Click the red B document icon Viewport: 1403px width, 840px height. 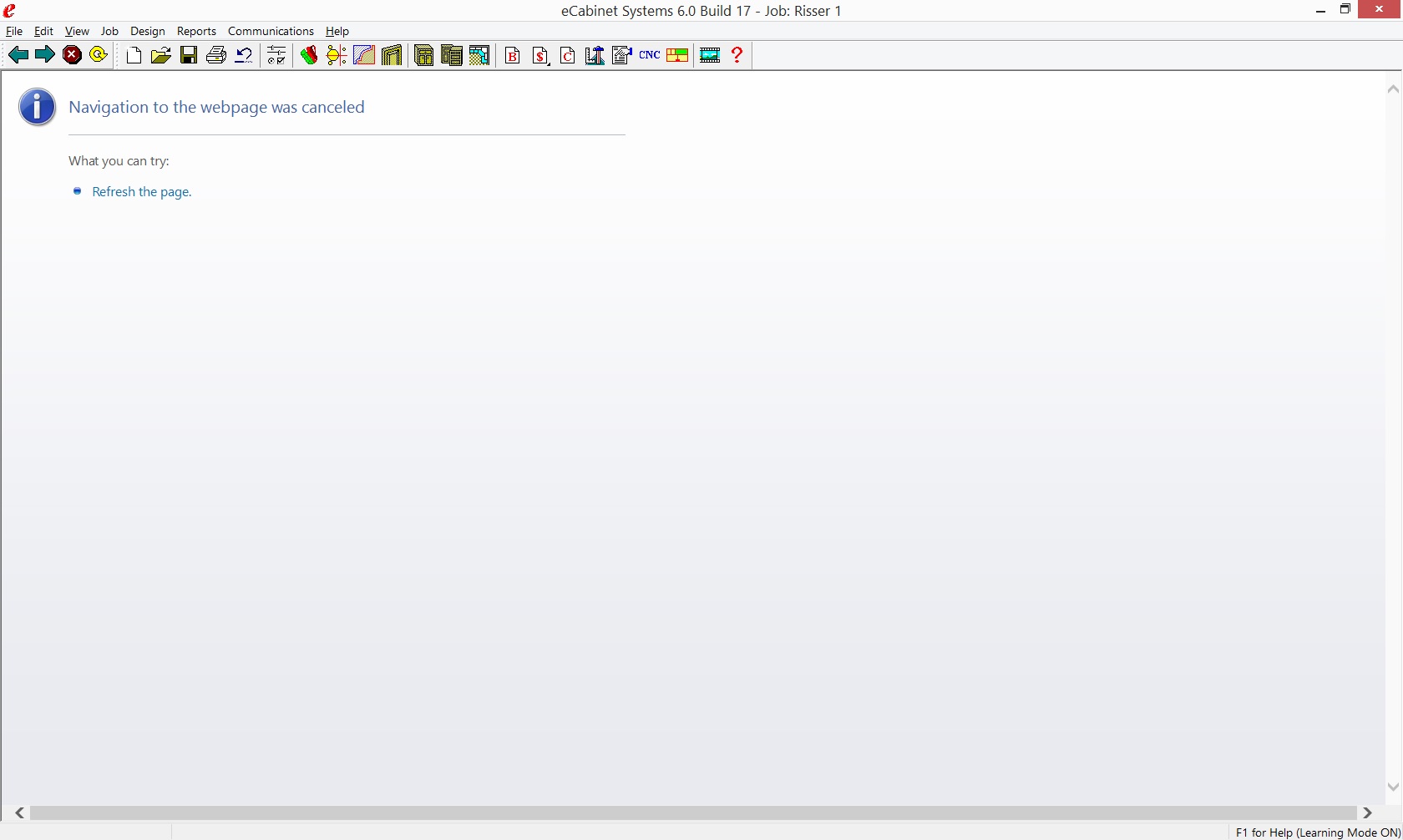pyautogui.click(x=513, y=56)
